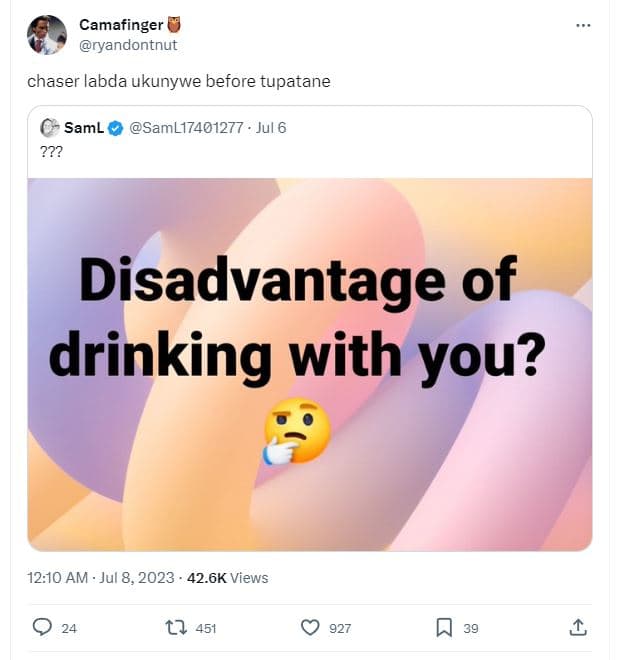Click the SamL name in quoted tweet
This screenshot has height=660, width=618.
pos(84,128)
